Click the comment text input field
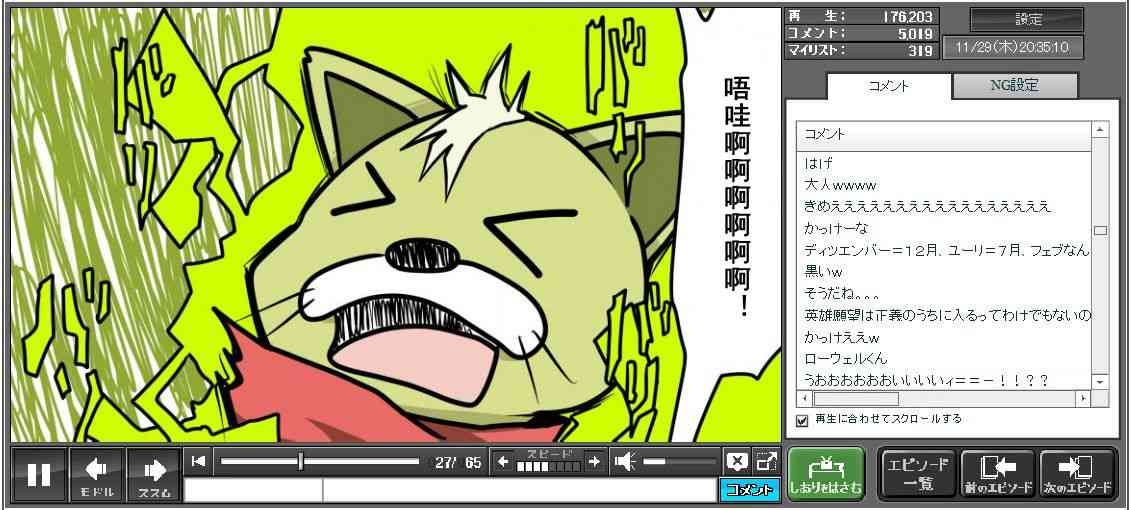The height and width of the screenshot is (510, 1131). [x=518, y=490]
